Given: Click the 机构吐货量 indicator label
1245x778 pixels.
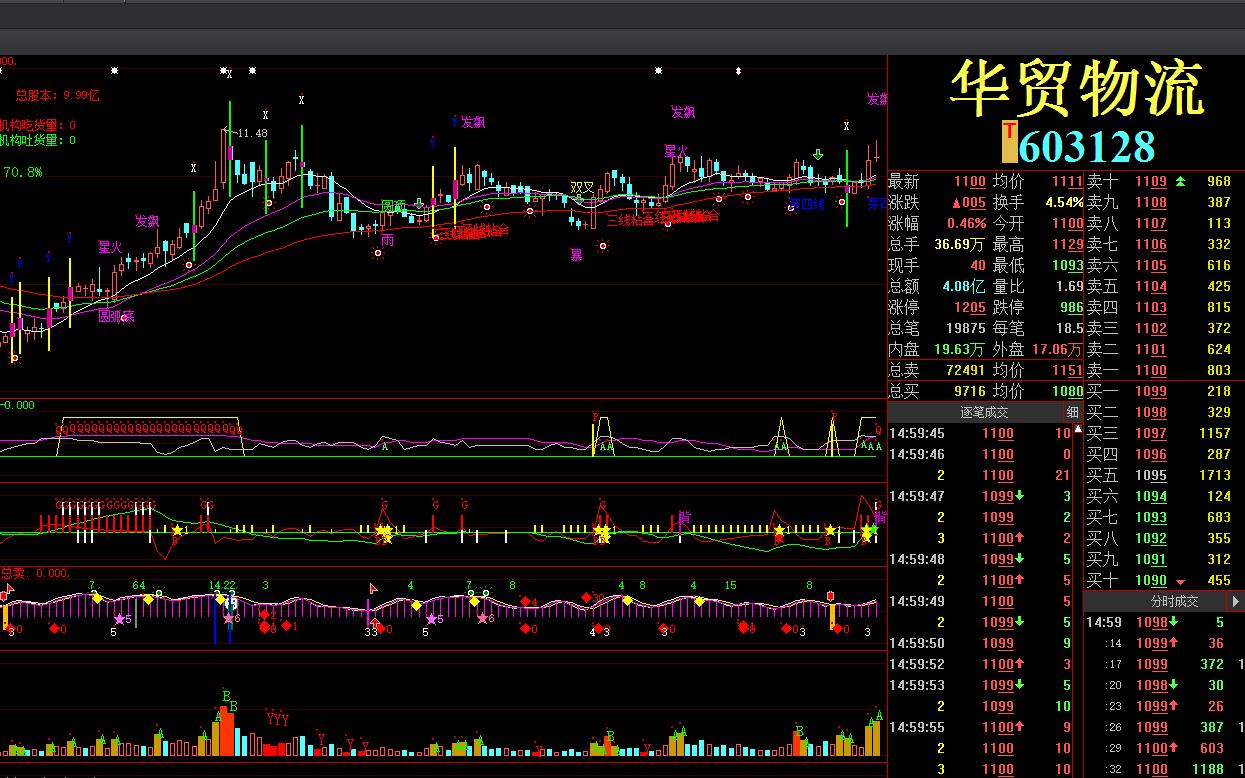Looking at the screenshot, I should [x=38, y=140].
